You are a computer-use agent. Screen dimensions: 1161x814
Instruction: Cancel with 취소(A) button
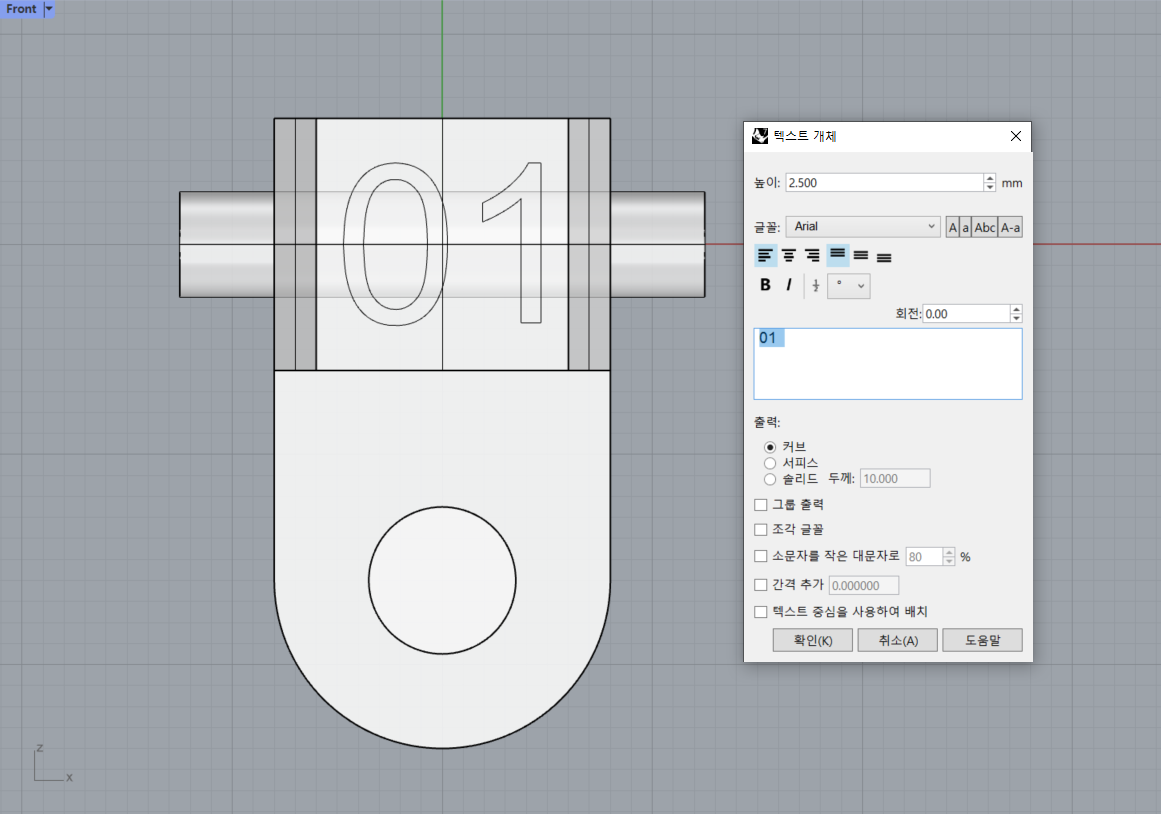(897, 641)
